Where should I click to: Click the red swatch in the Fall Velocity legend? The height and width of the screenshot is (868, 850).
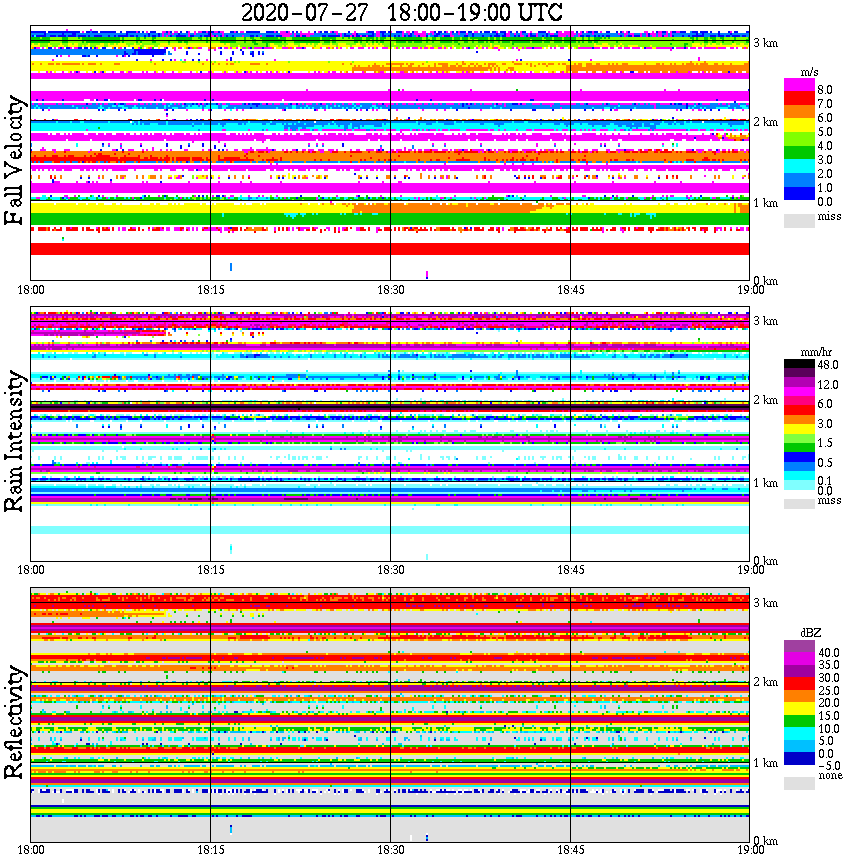tap(799, 97)
